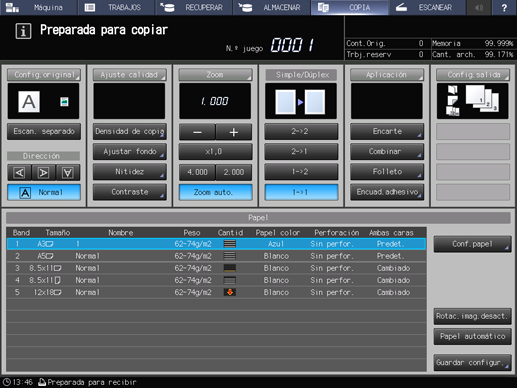
Task: Open Densidad de copia settings
Action: [x=129, y=131]
